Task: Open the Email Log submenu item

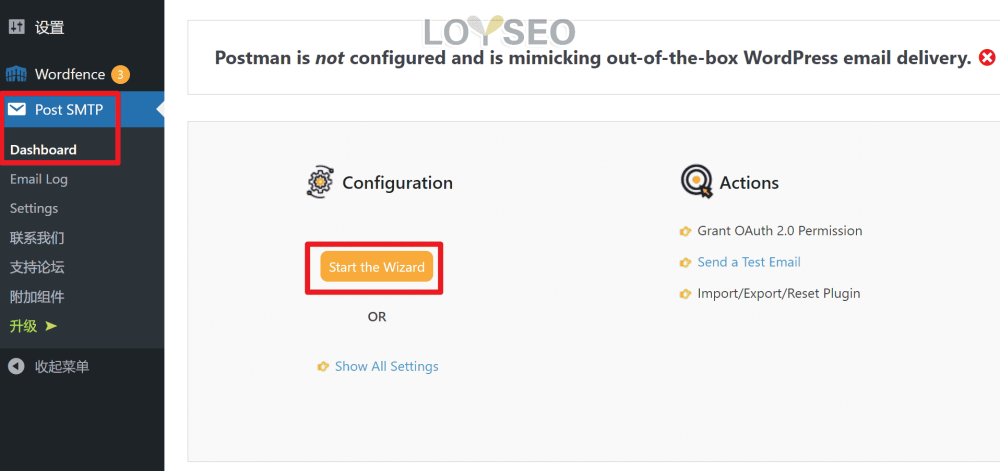Action: 39,179
